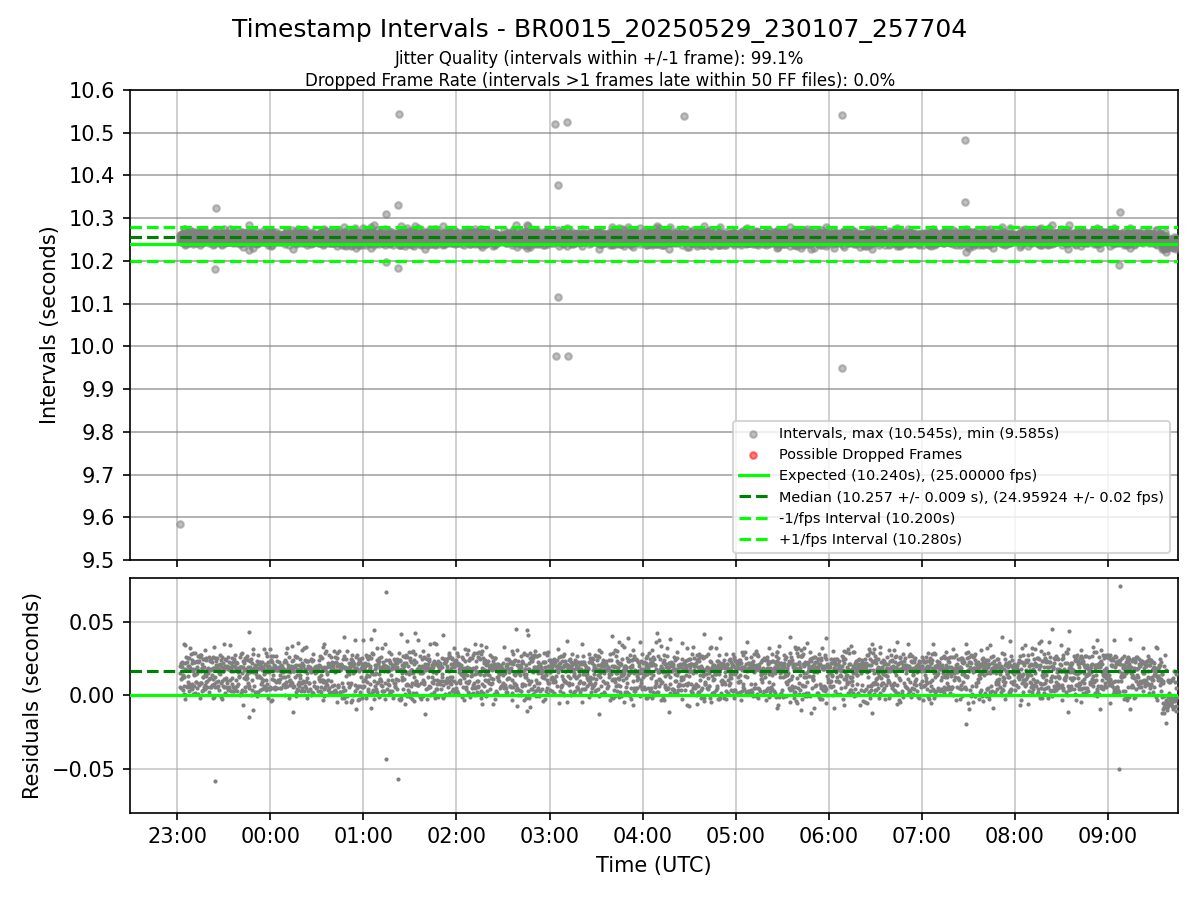
Task: Click legend entry "-1/fps Interval (10.200s)"
Action: [867, 518]
